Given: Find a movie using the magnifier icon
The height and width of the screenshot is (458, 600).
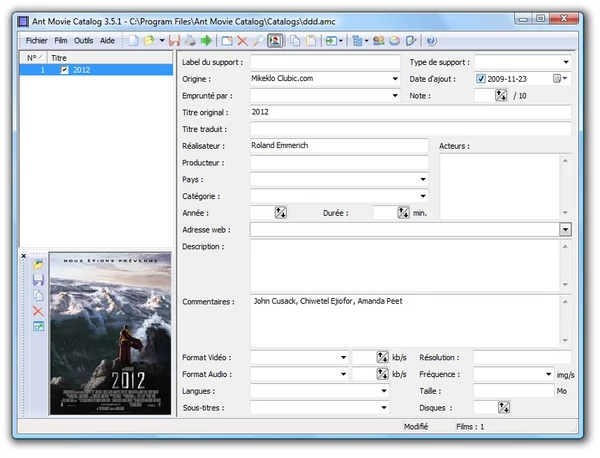Looking at the screenshot, I should (x=258, y=41).
